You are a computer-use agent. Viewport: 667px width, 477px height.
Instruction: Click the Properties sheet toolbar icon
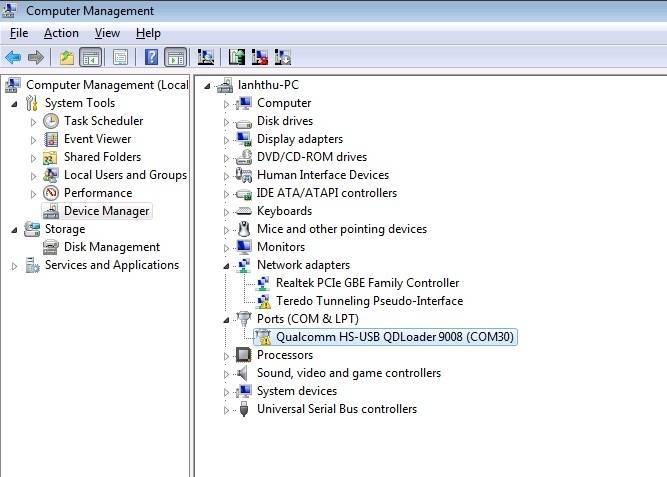[120, 57]
